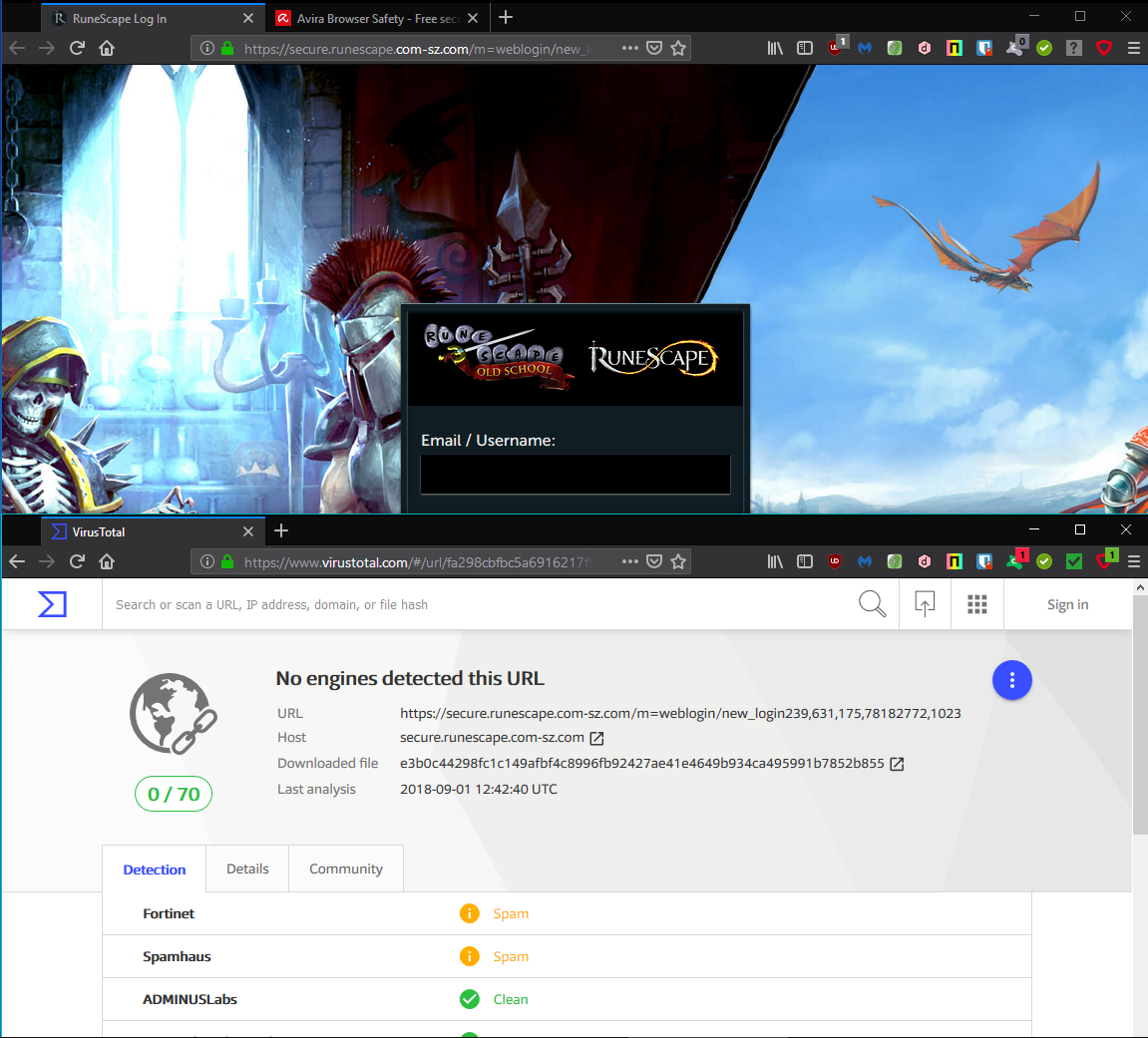Run search with the magnifier icon
Viewport: 1148px width, 1038px height.
[x=872, y=604]
